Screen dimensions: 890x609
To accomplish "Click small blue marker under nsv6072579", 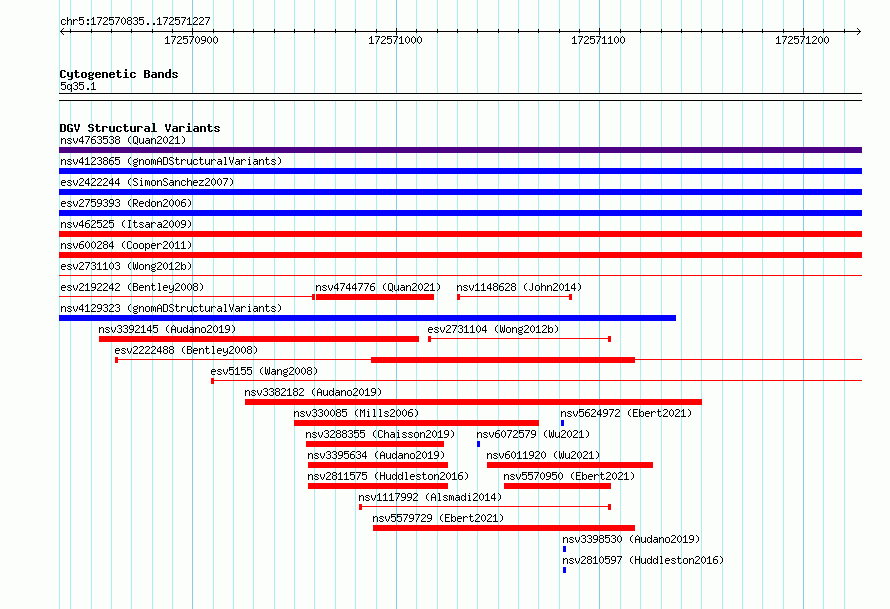I will [478, 444].
